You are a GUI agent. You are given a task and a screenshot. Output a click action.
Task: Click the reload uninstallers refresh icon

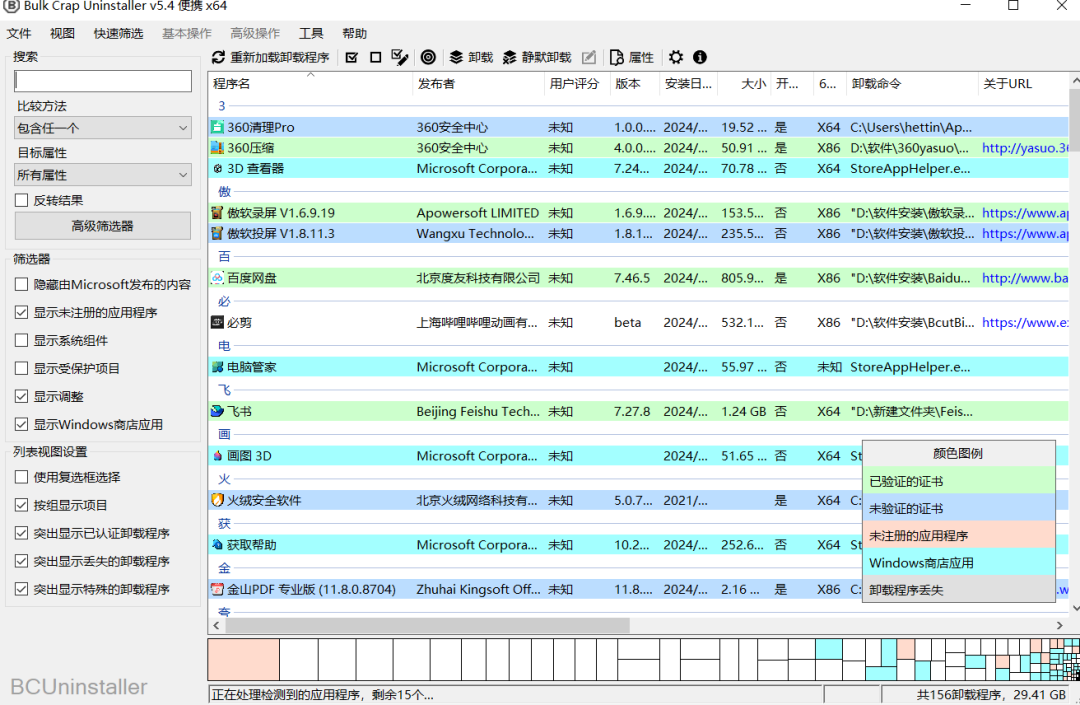[x=218, y=57]
